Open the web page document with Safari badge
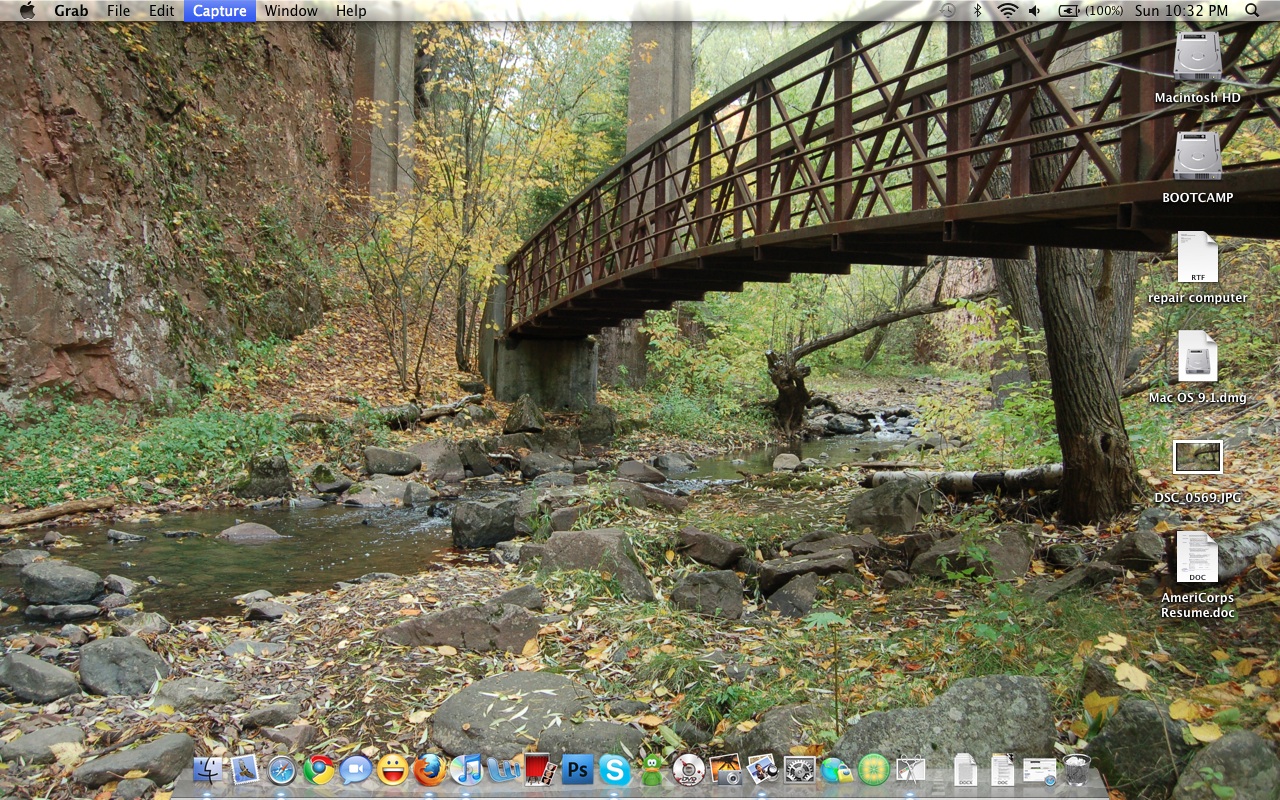Image resolution: width=1280 pixels, height=800 pixels. point(1039,769)
